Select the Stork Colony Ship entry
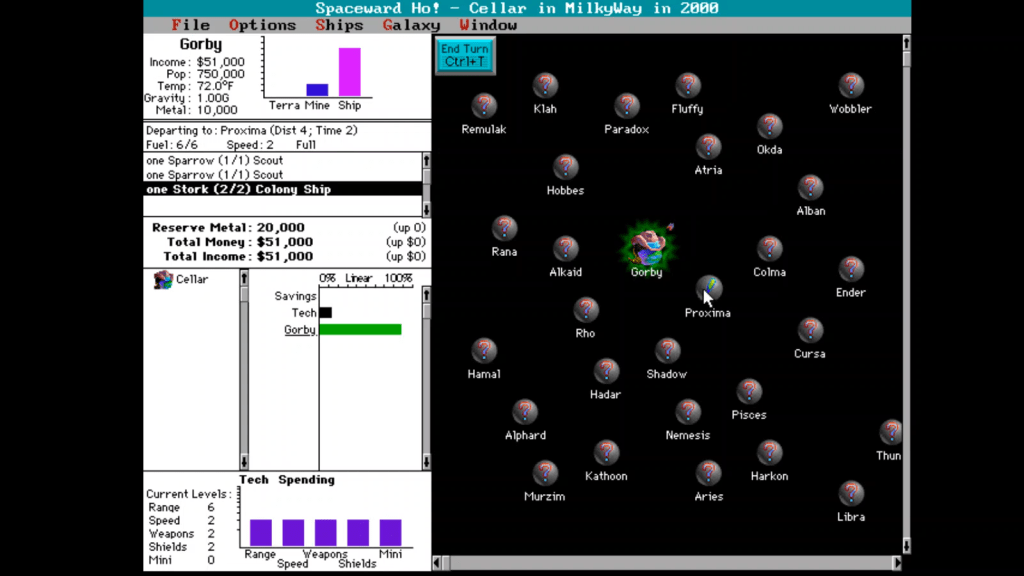The height and width of the screenshot is (576, 1024). coord(238,189)
